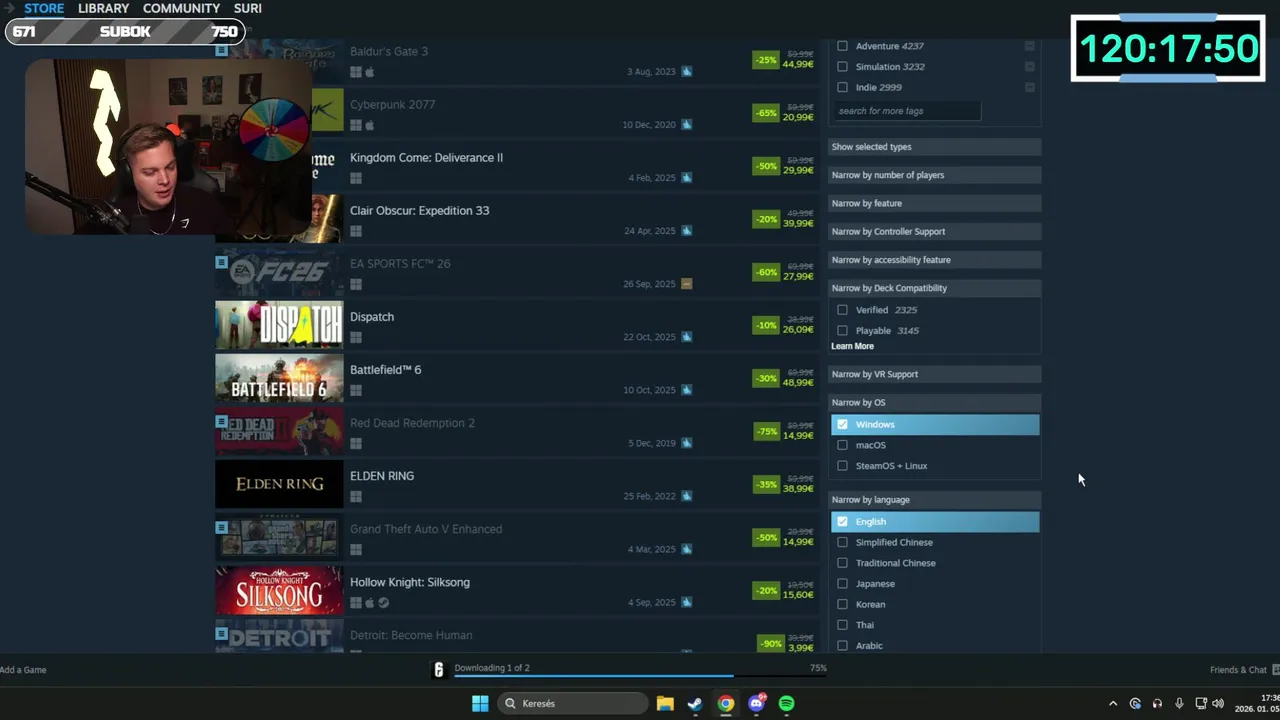Click the Steam taskbar icon

[695, 703]
